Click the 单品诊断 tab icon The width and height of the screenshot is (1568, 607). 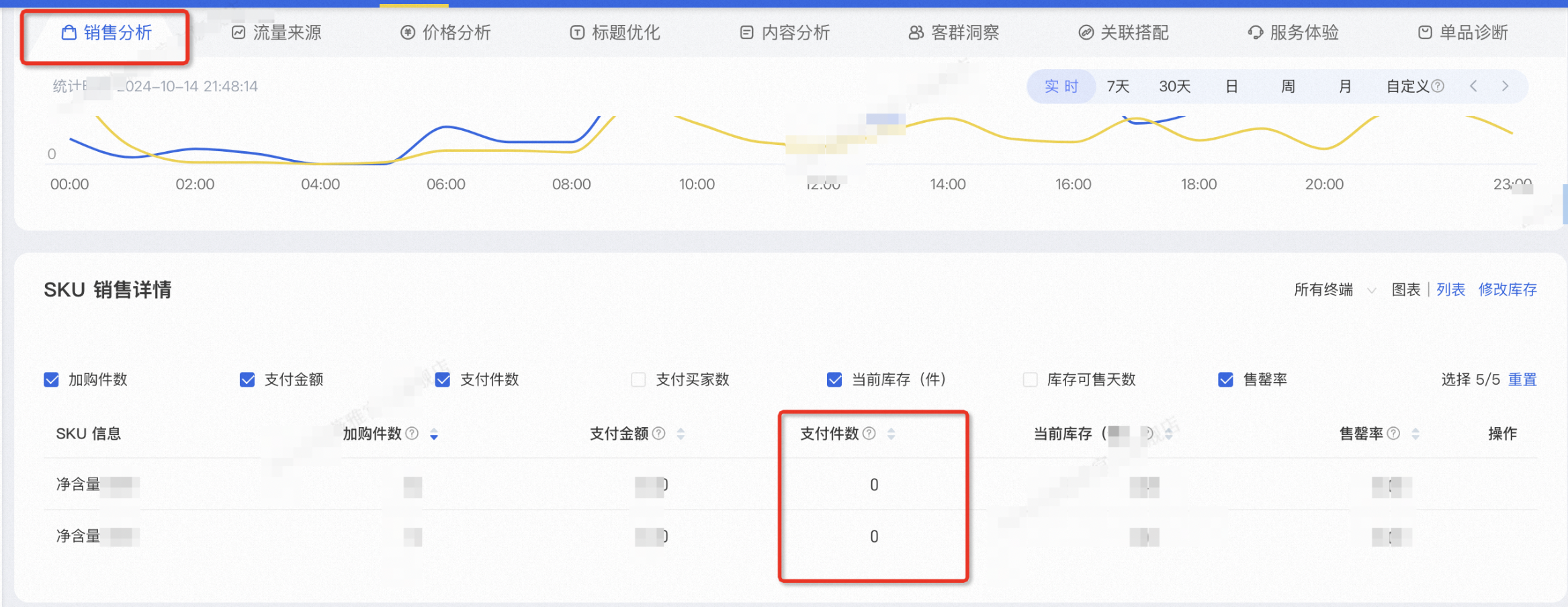[1425, 33]
